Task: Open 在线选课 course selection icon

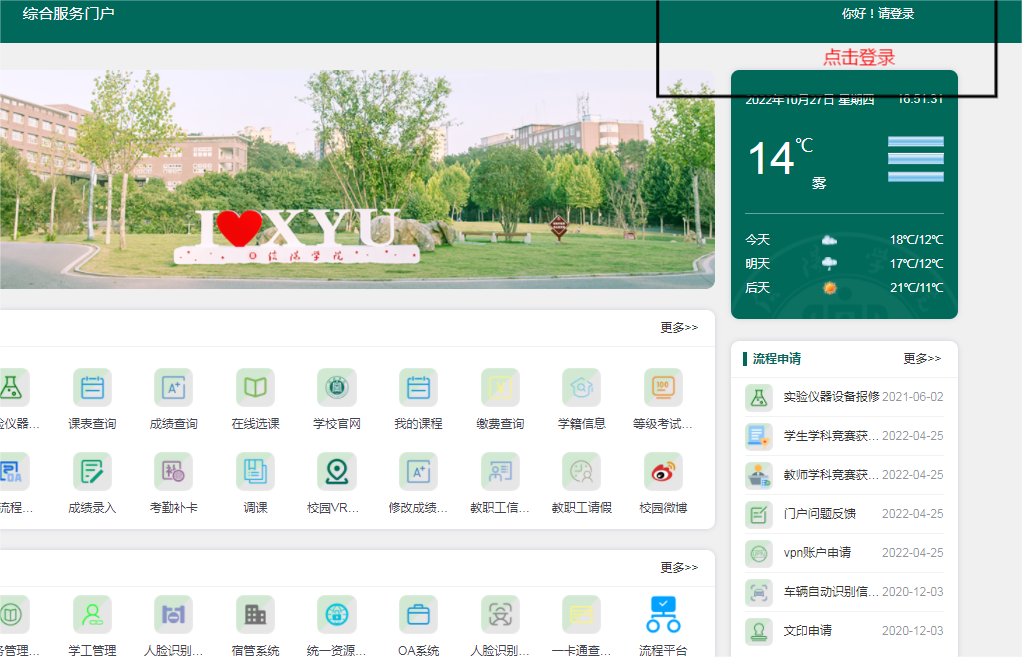Action: 255,388
